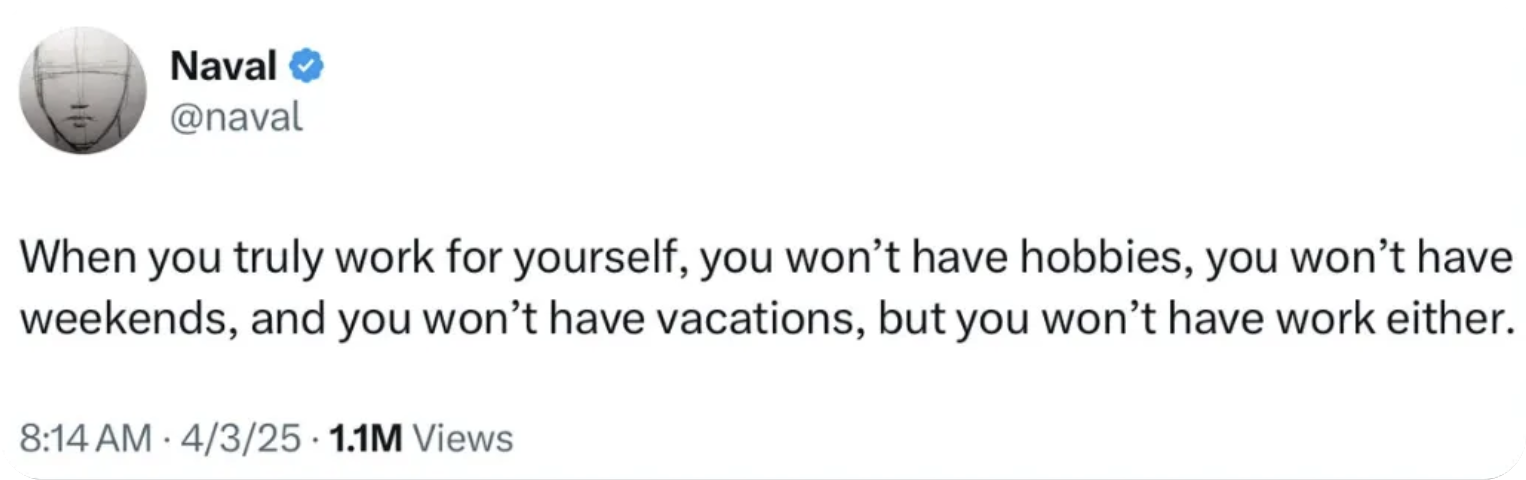Image resolution: width=1526 pixels, height=480 pixels.
Task: Click the 8:14 AM timestamp
Action: [87, 438]
